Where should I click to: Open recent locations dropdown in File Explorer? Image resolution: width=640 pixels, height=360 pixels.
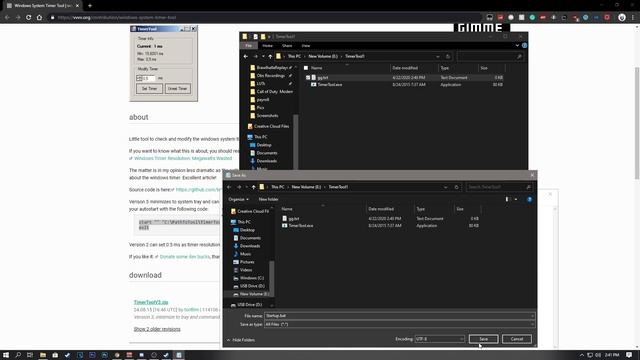point(263,56)
